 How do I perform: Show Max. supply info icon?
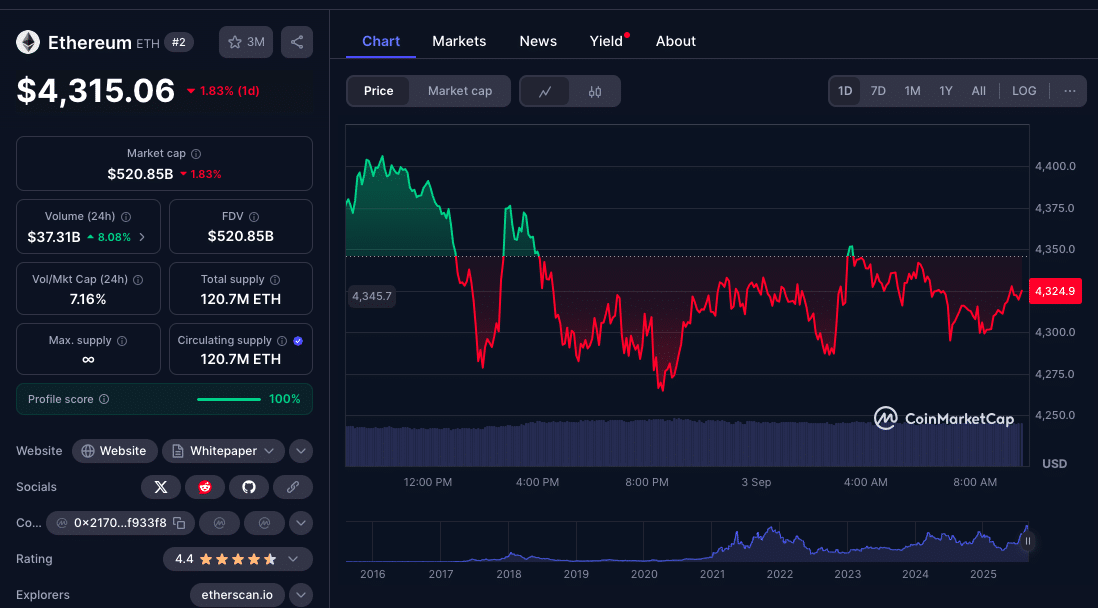tap(122, 340)
